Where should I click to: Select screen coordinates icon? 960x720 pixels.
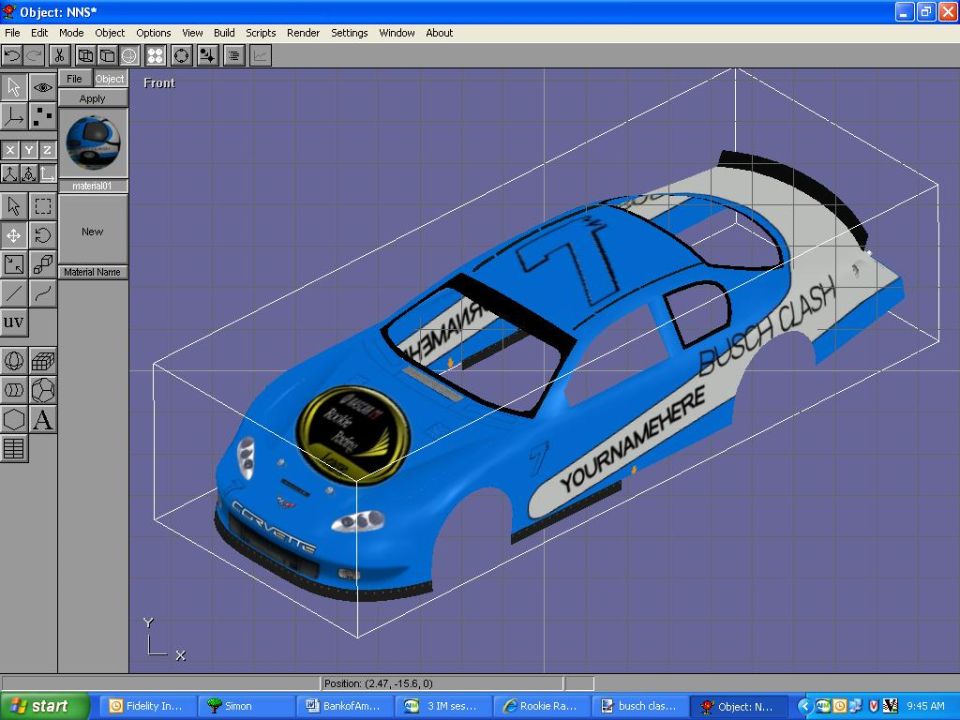(x=47, y=174)
